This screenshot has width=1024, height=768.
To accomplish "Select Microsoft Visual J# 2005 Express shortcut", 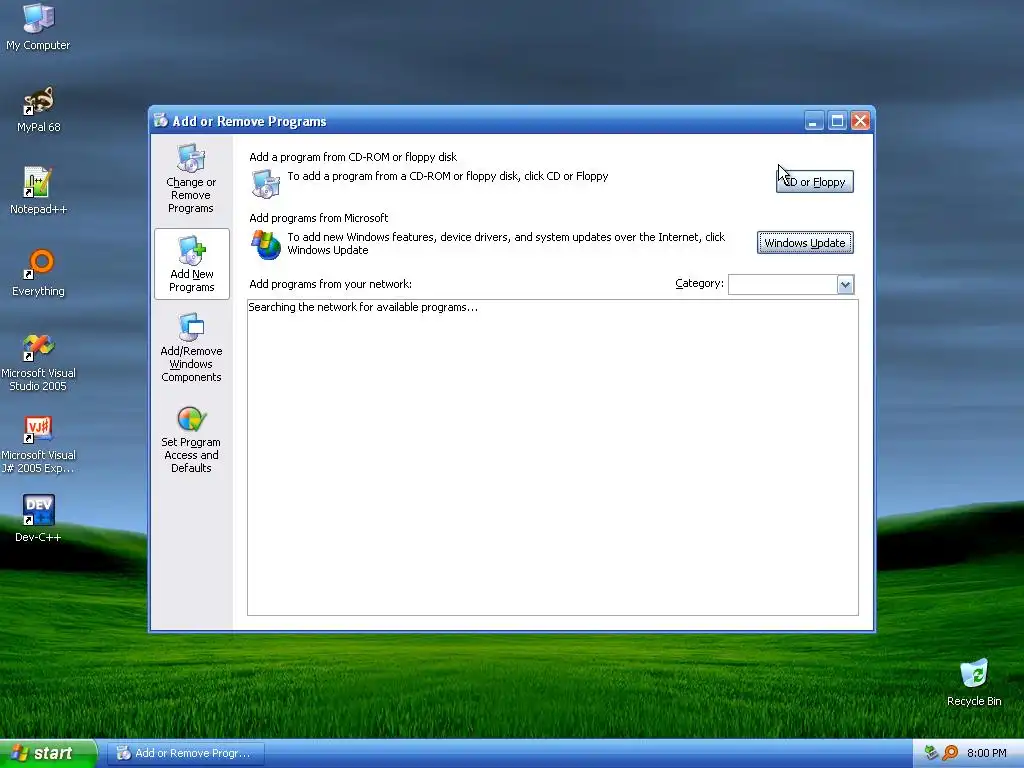I will (x=38, y=444).
